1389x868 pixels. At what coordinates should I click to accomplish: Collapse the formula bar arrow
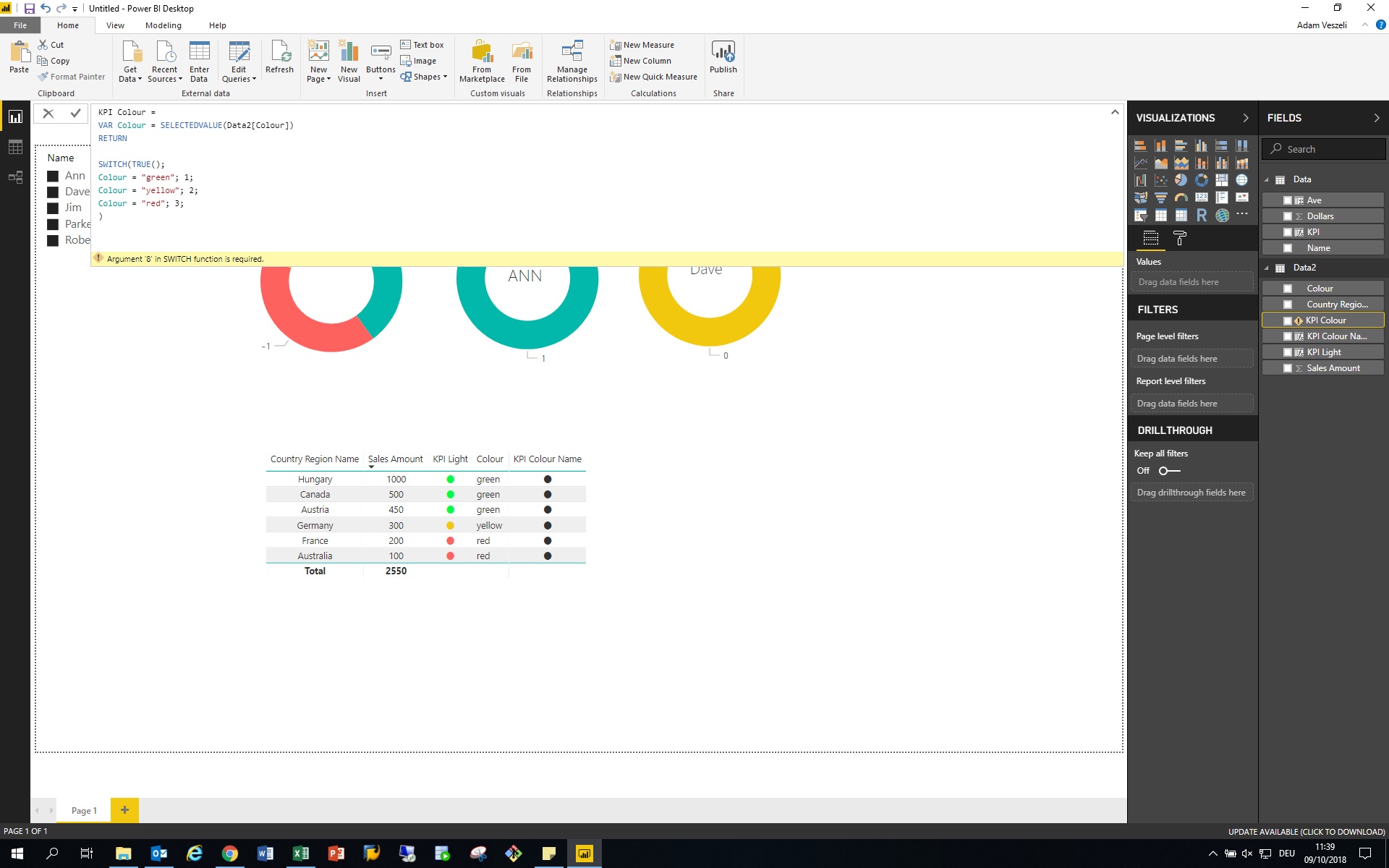tap(1115, 112)
